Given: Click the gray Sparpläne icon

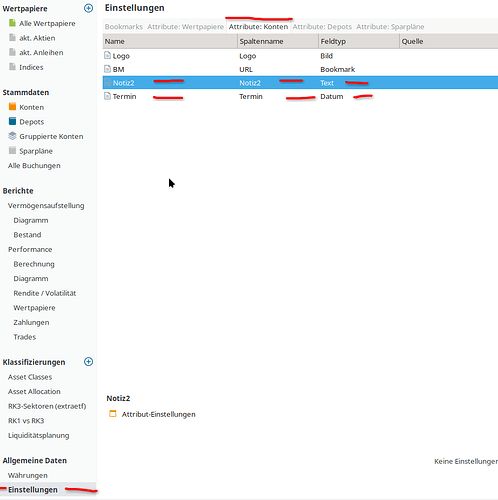Looking at the screenshot, I should (x=12, y=151).
